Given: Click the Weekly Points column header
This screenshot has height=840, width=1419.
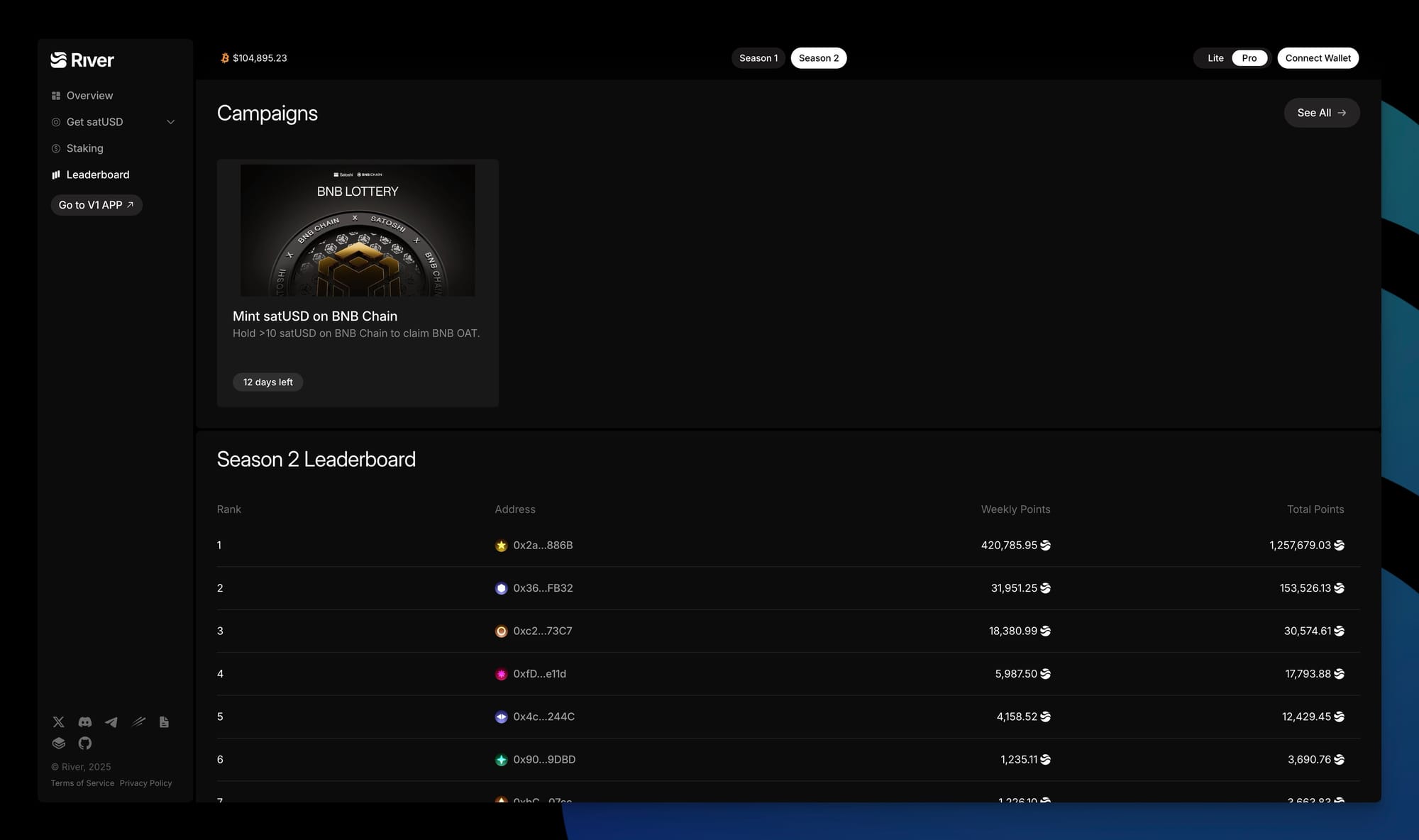Looking at the screenshot, I should tap(1015, 509).
